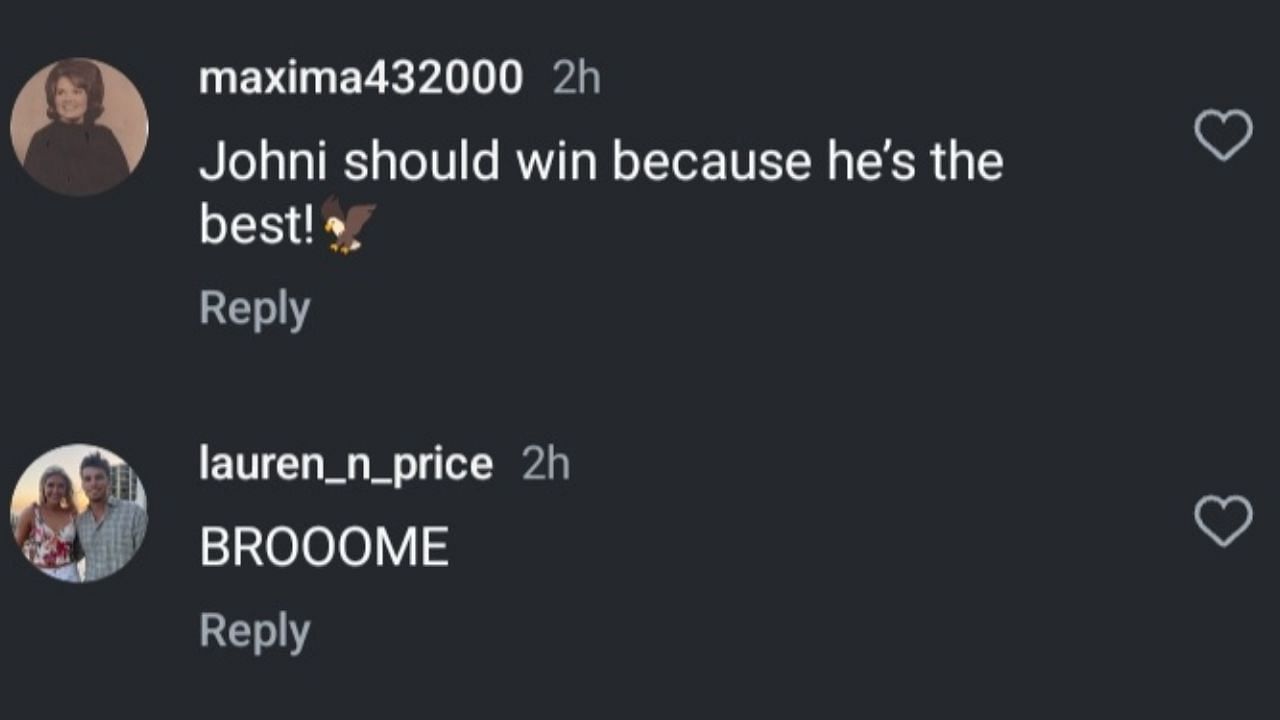The width and height of the screenshot is (1280, 720).
Task: Reply to maxima432000's comment
Action: (x=255, y=308)
